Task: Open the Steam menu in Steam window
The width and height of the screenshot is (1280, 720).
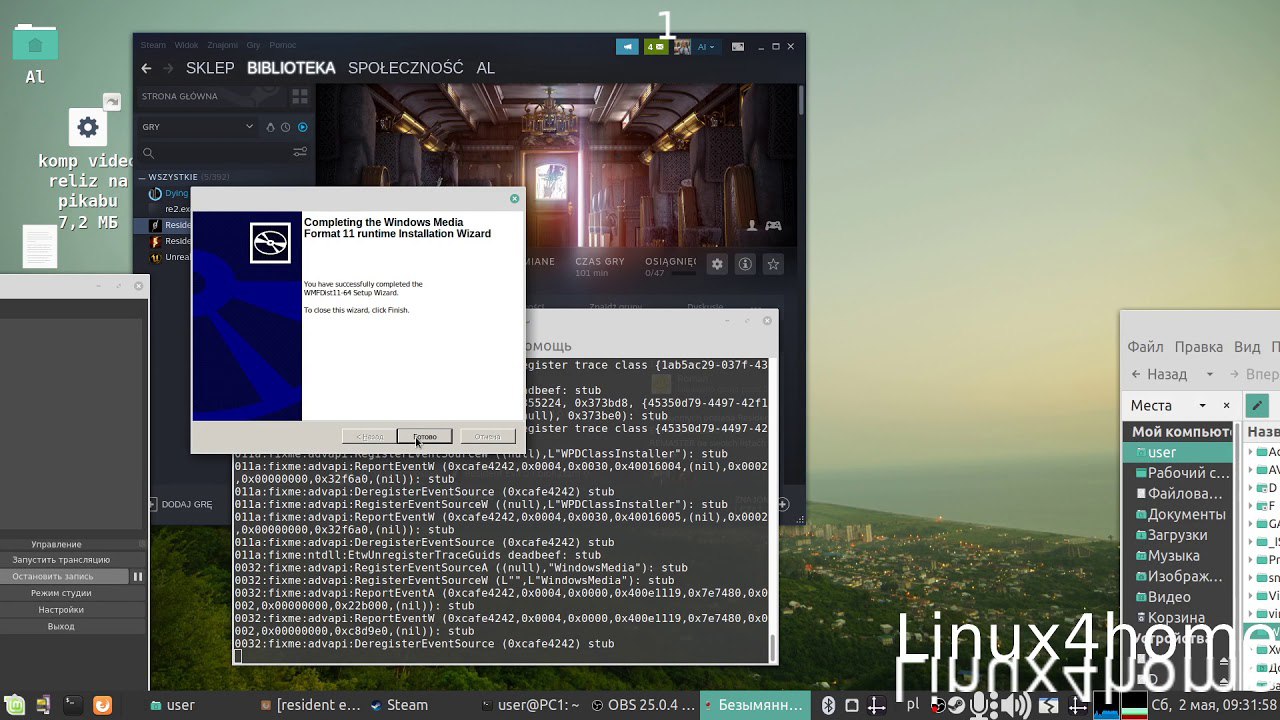Action: point(153,45)
